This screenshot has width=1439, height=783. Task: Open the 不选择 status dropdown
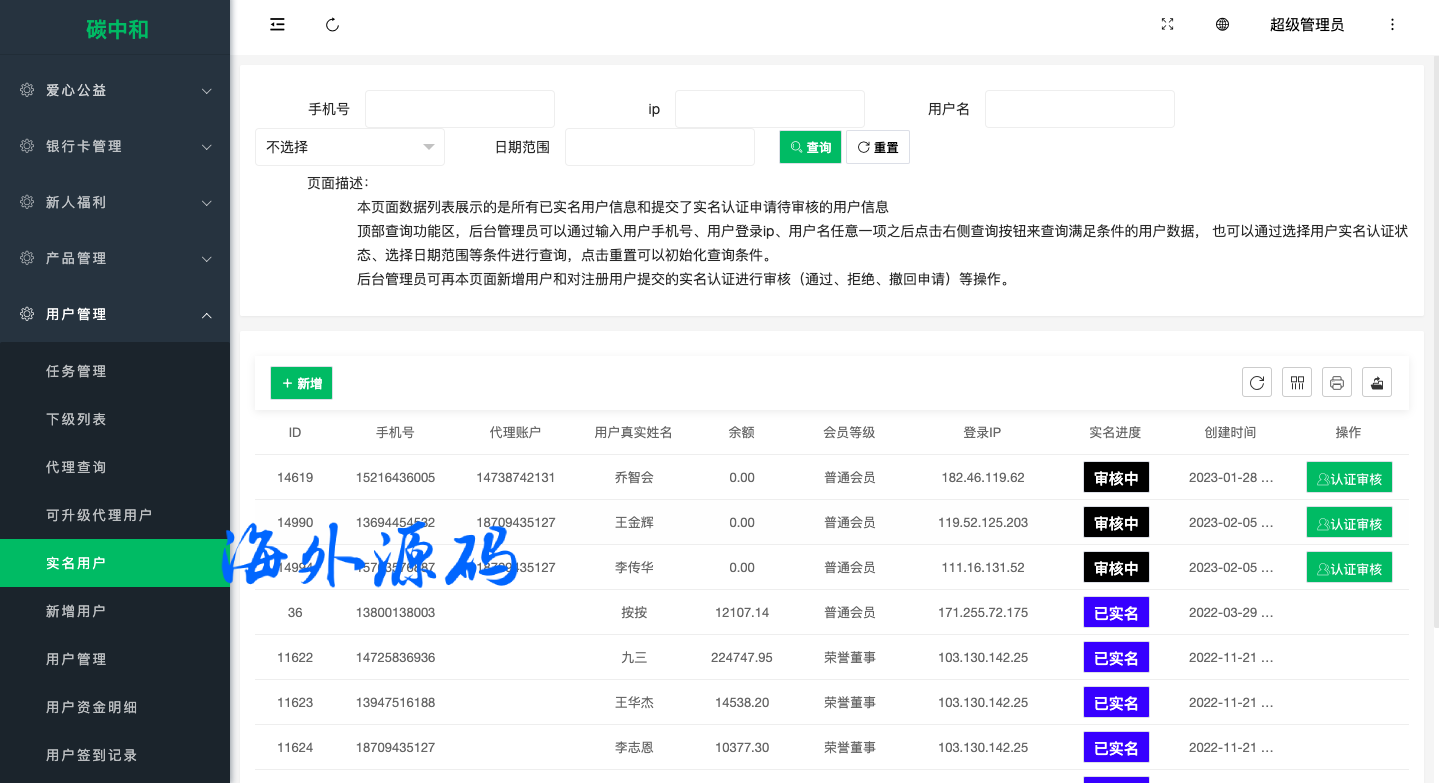[x=349, y=147]
